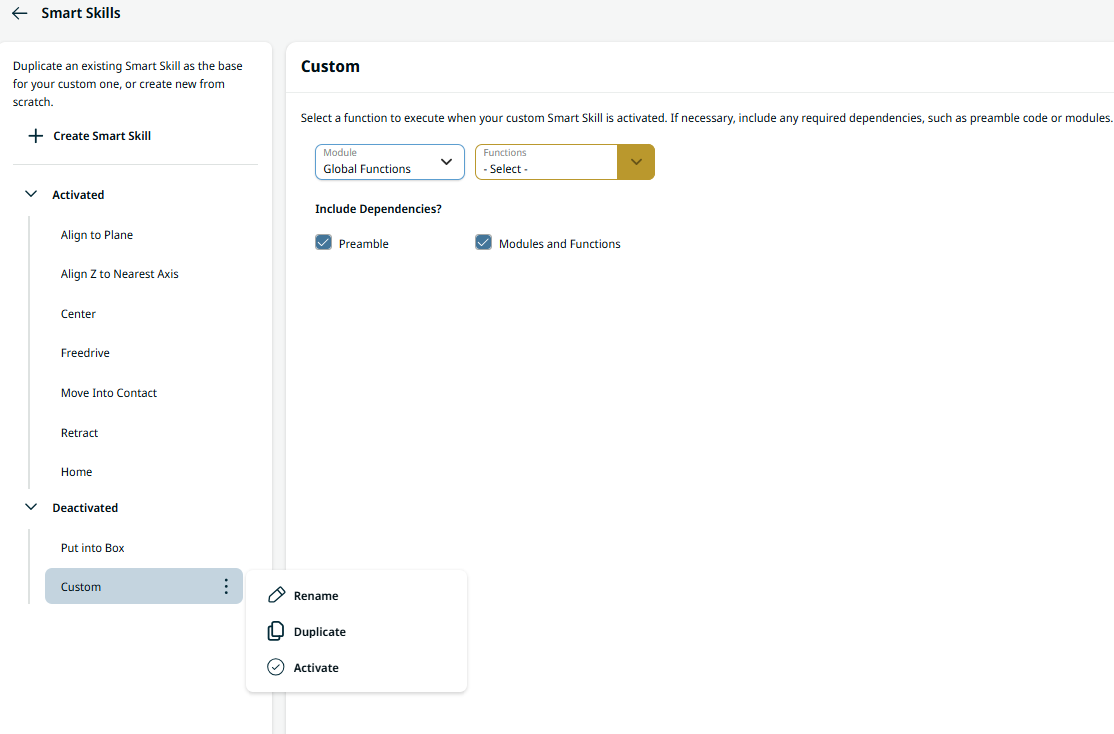Image resolution: width=1114 pixels, height=734 pixels.
Task: Open the Freedrive smart skill
Action: [85, 353]
